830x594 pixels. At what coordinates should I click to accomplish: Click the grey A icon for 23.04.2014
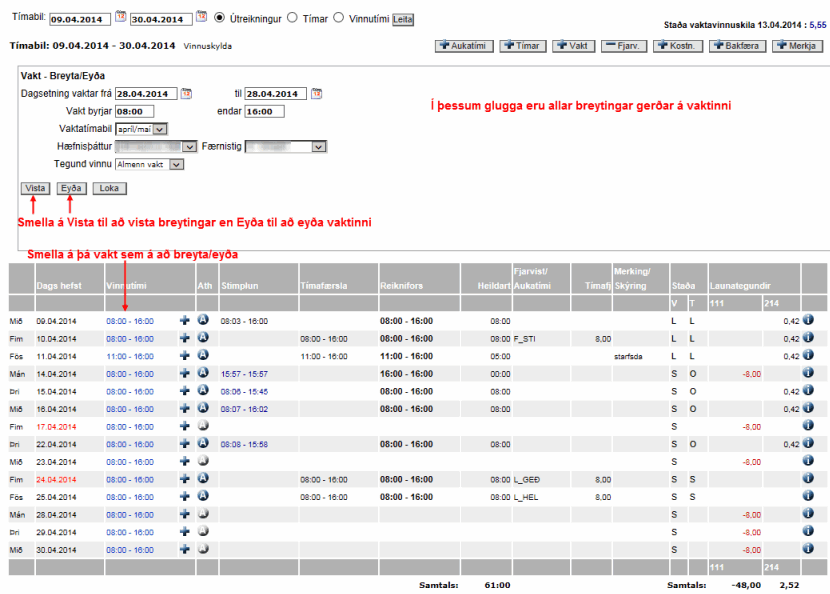point(203,461)
